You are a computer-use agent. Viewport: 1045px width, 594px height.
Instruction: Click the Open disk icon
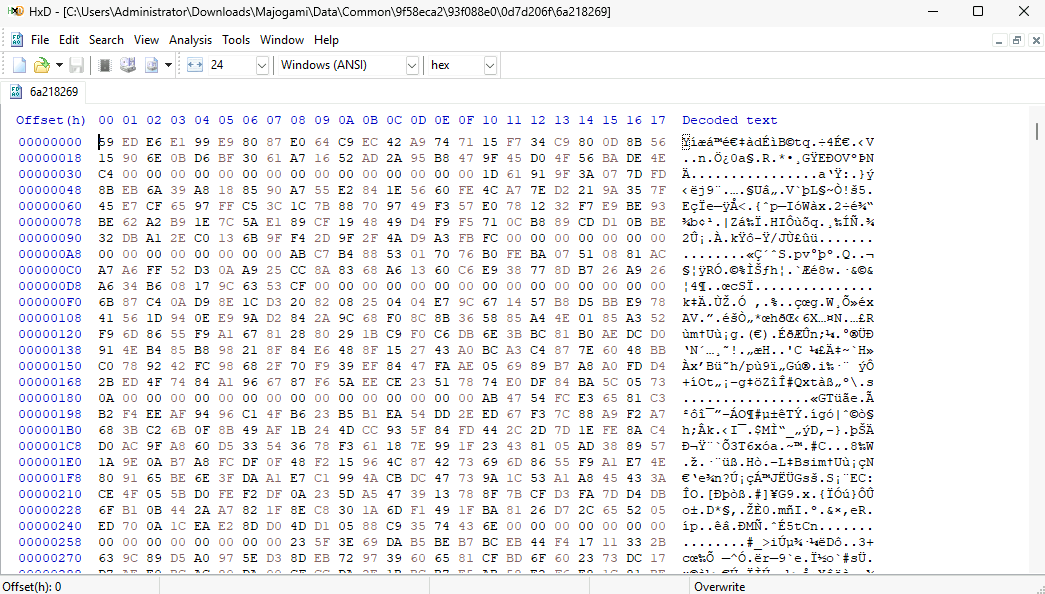click(x=127, y=65)
